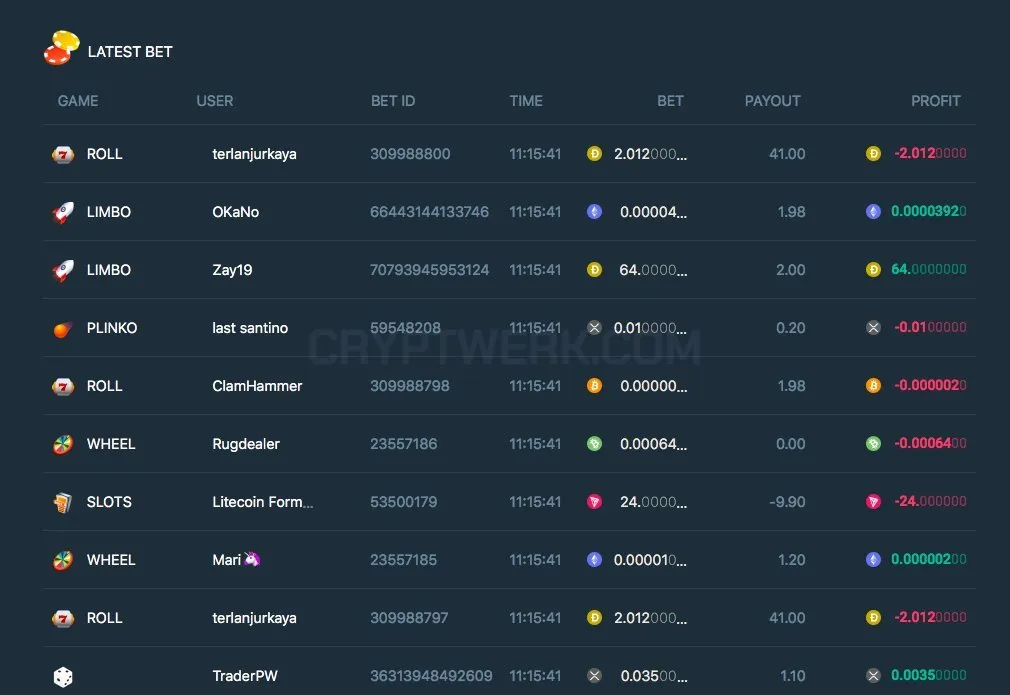Click the Dogecoin icon beside Zay19's 64 bet
Image resolution: width=1010 pixels, height=695 pixels.
(x=595, y=270)
